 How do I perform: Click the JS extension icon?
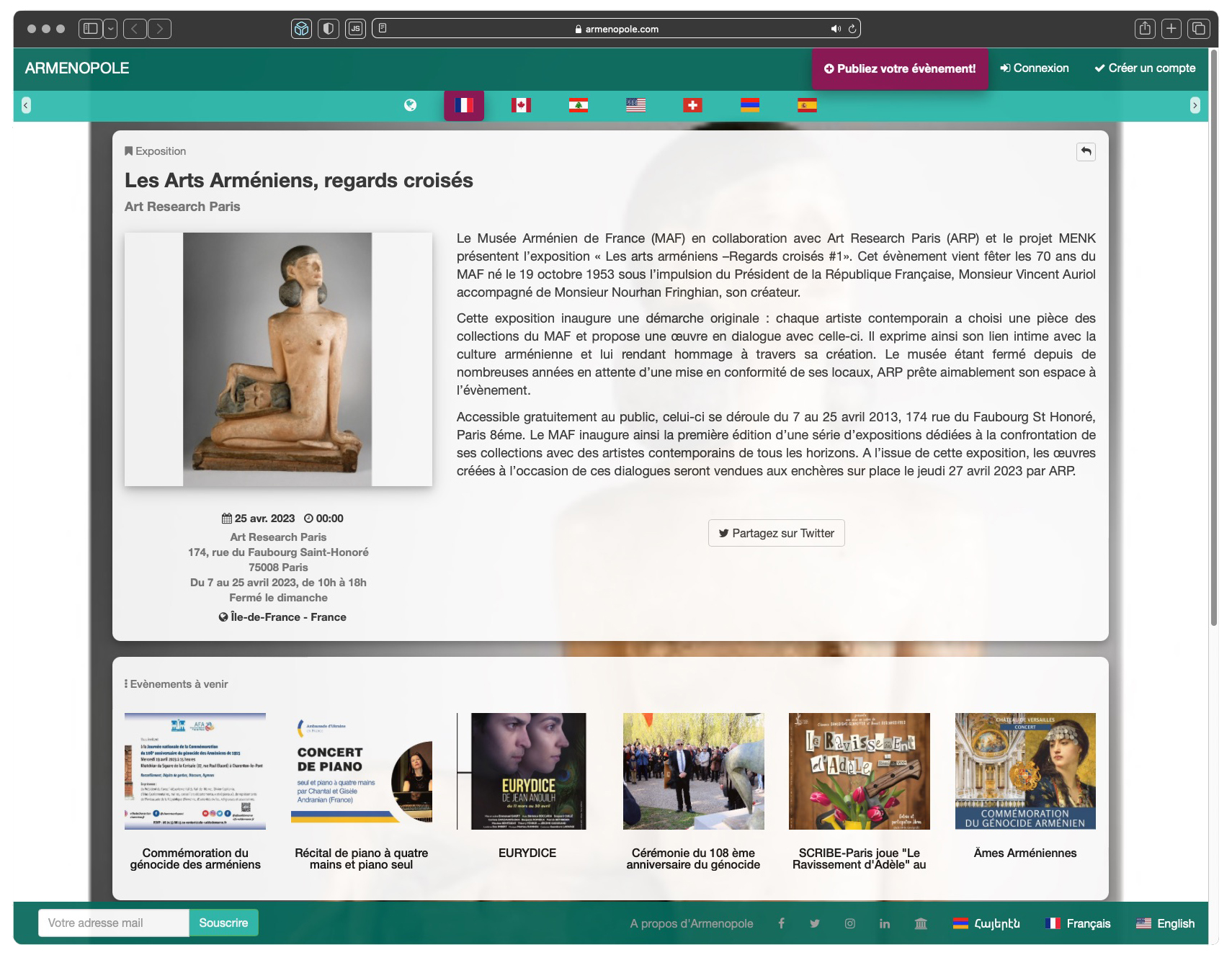(355, 29)
